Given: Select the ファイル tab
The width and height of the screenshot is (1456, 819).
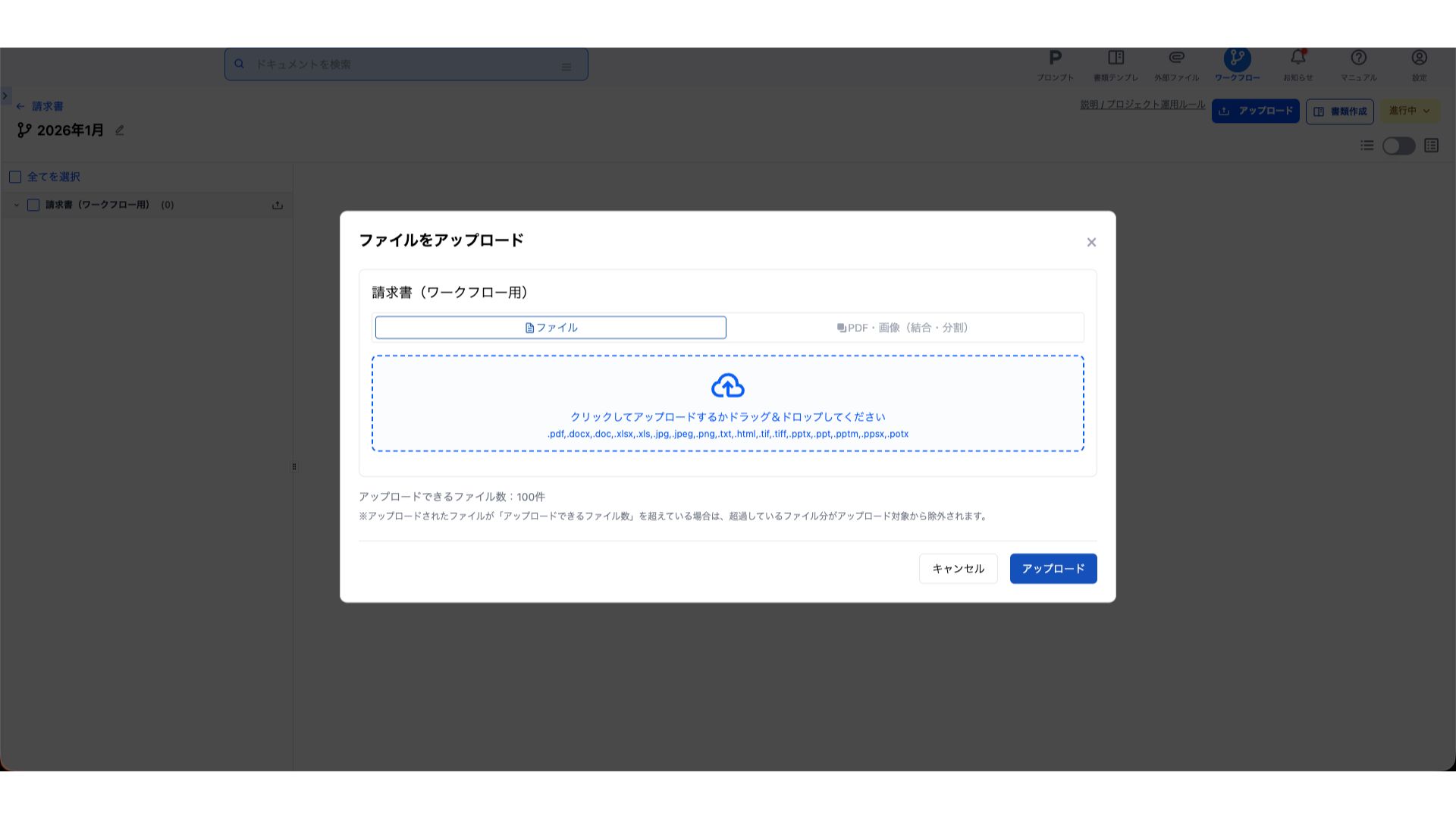Looking at the screenshot, I should click(x=551, y=328).
